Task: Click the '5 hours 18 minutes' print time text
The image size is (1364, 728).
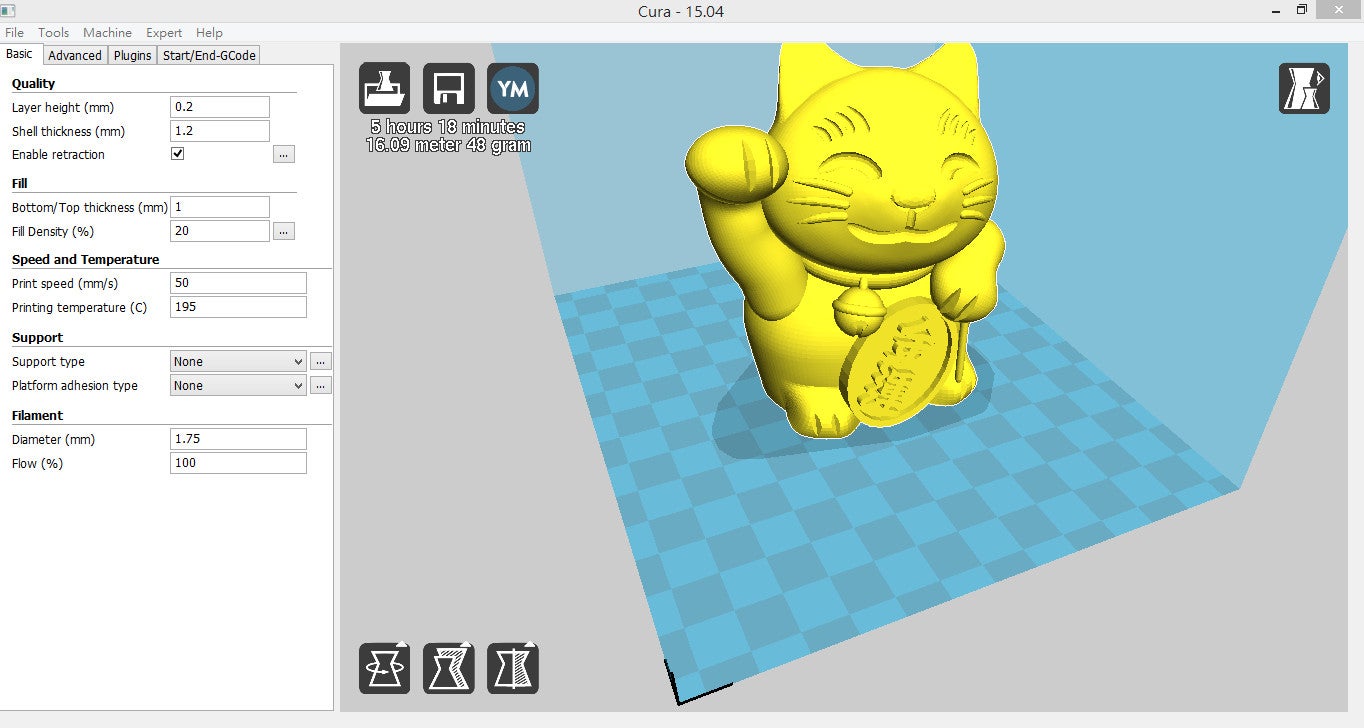Action: (448, 127)
